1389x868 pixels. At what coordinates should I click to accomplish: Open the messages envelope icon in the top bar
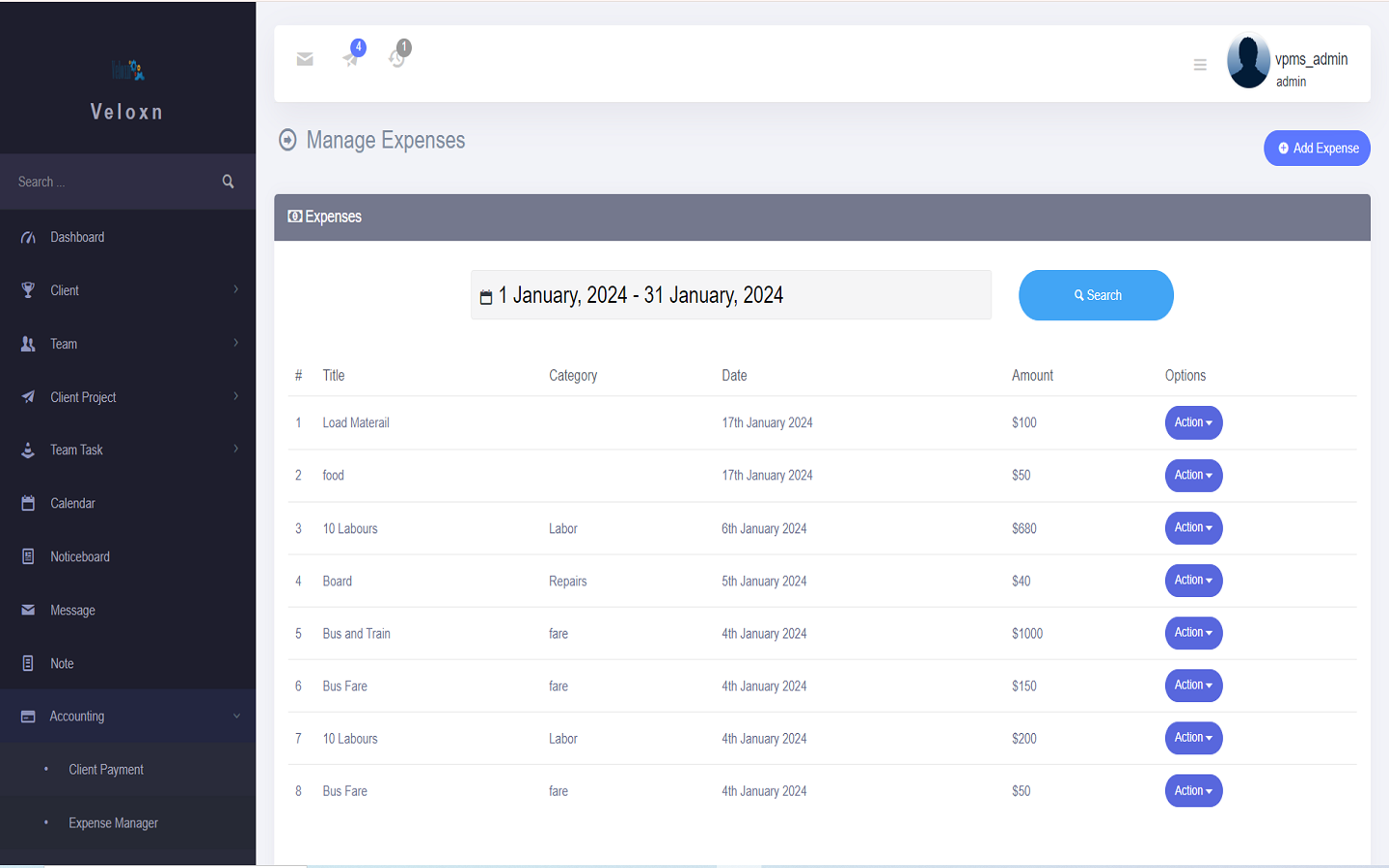pyautogui.click(x=305, y=60)
